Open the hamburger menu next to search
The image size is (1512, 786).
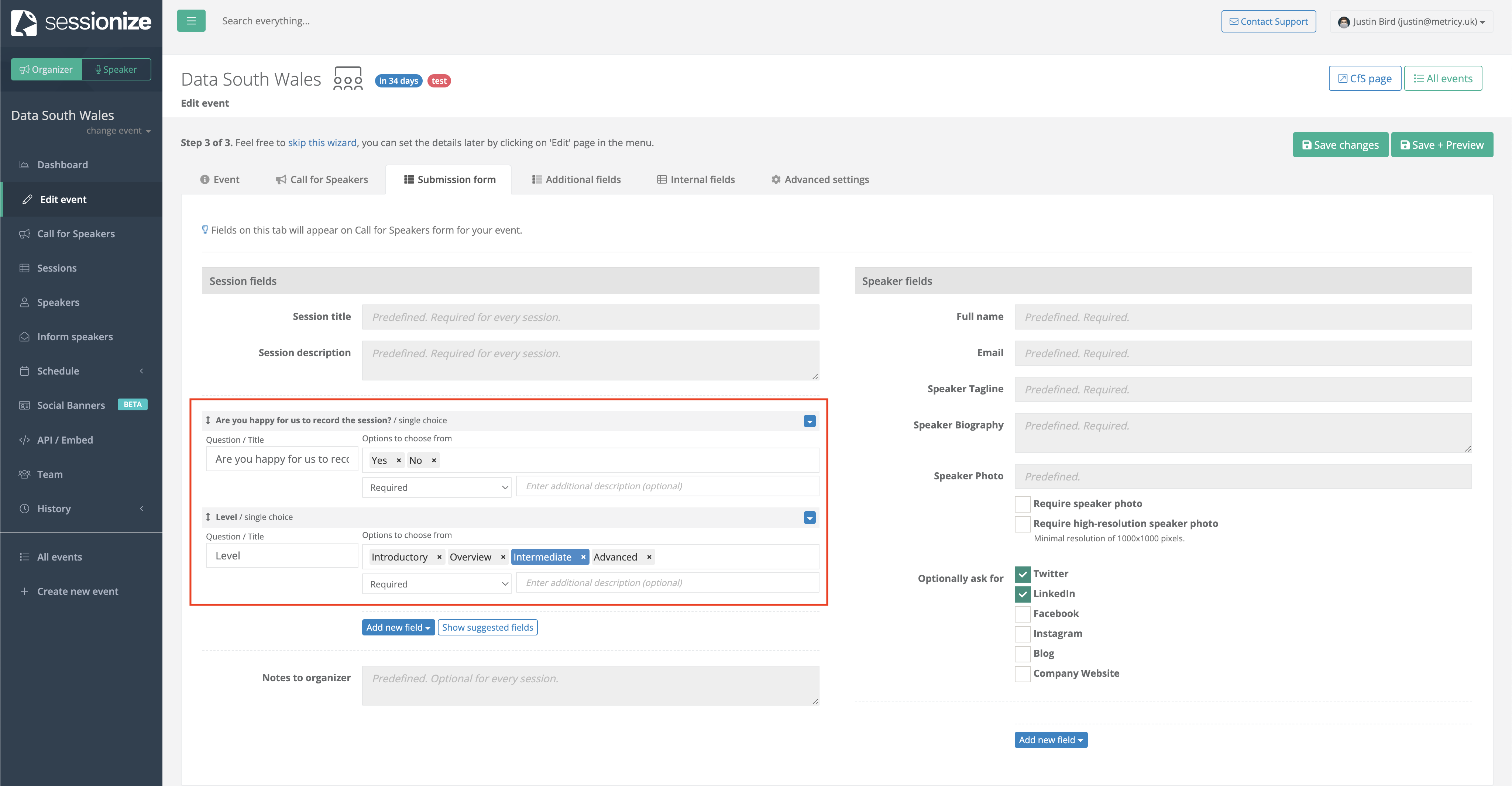(191, 20)
